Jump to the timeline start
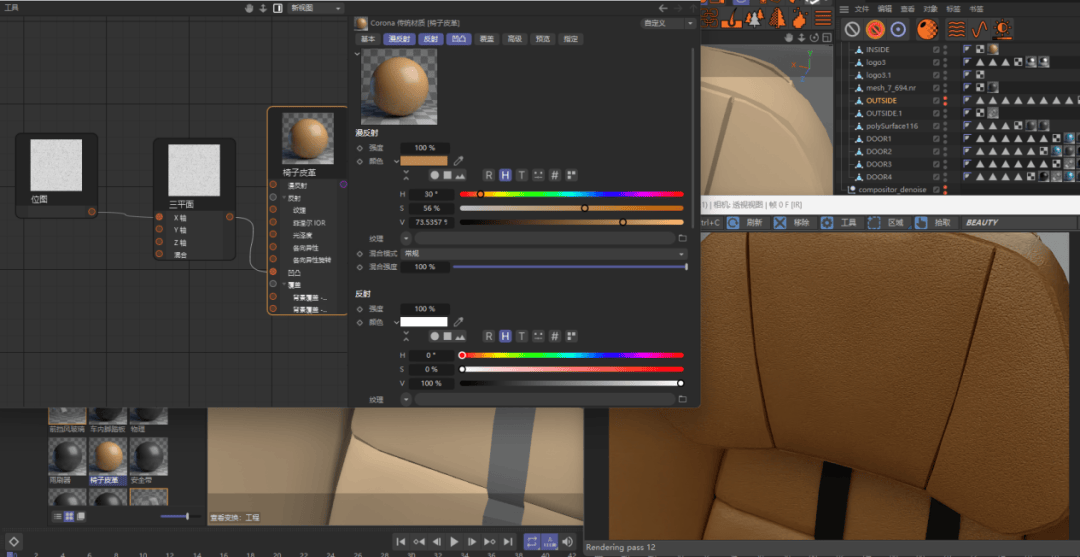Image resolution: width=1080 pixels, height=557 pixels. pos(401,541)
